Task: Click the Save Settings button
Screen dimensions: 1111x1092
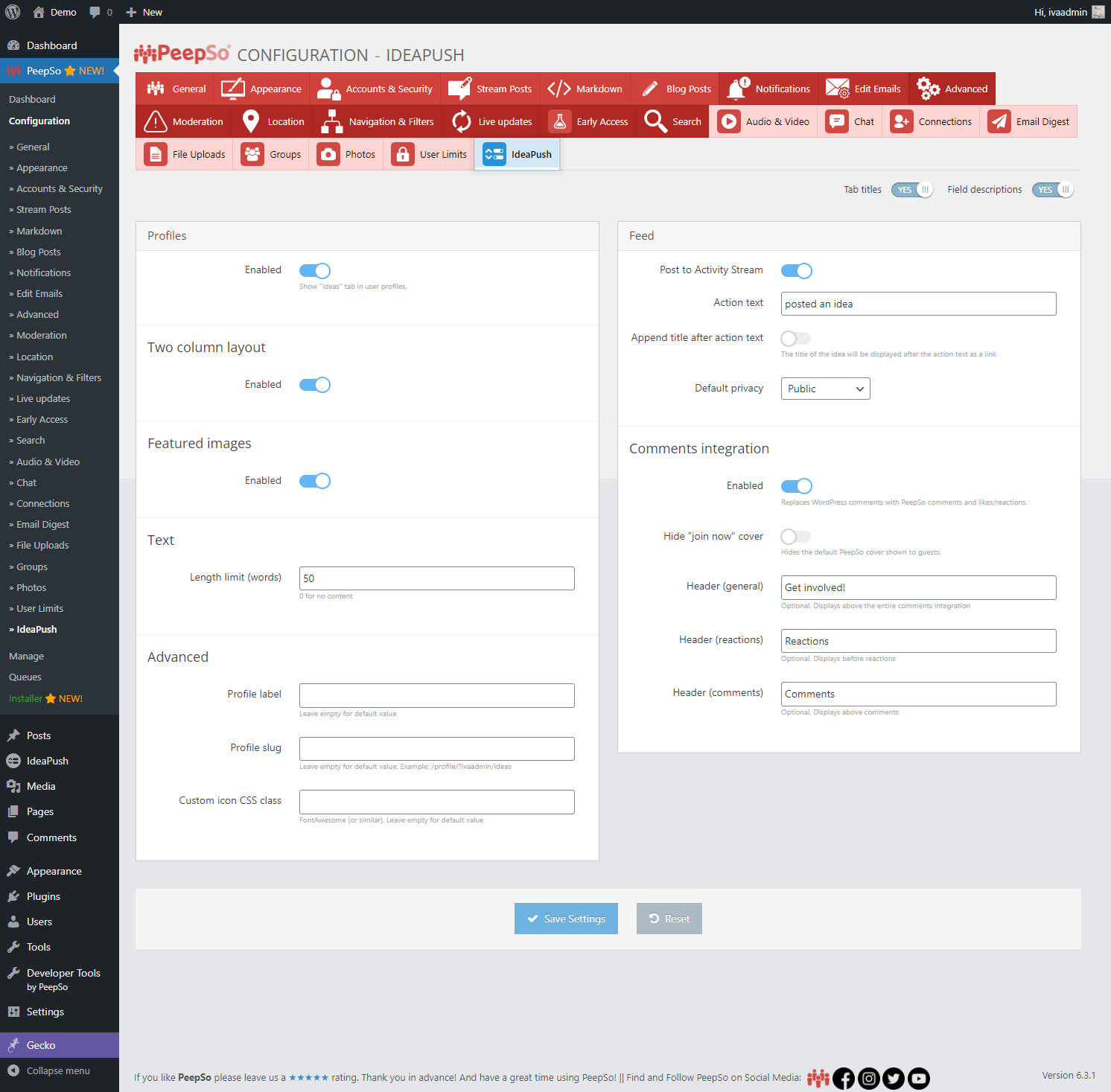Action: click(x=566, y=919)
